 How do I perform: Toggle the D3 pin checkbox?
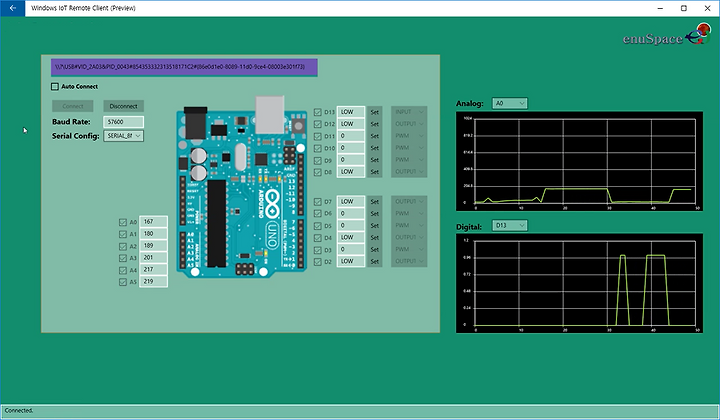click(317, 250)
